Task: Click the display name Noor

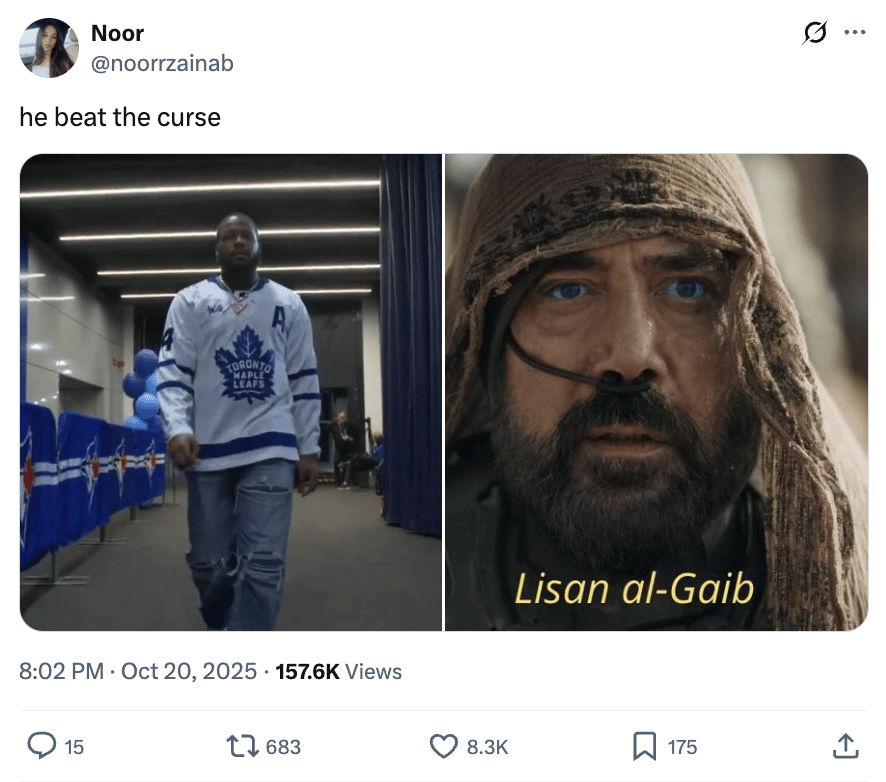Action: tap(117, 33)
